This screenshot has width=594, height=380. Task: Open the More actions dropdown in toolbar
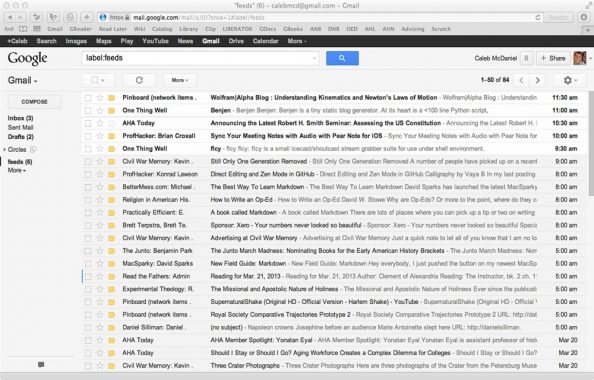[180, 80]
